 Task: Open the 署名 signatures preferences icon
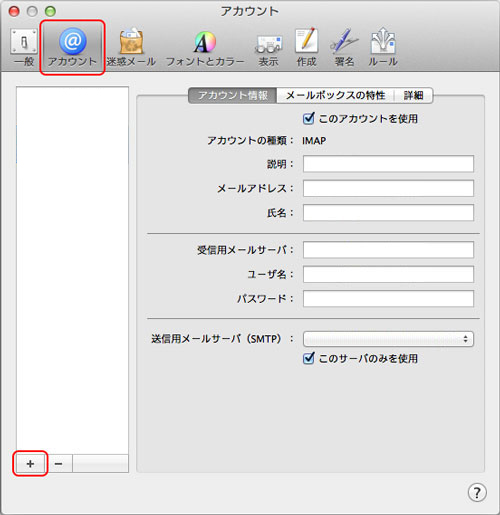click(344, 47)
